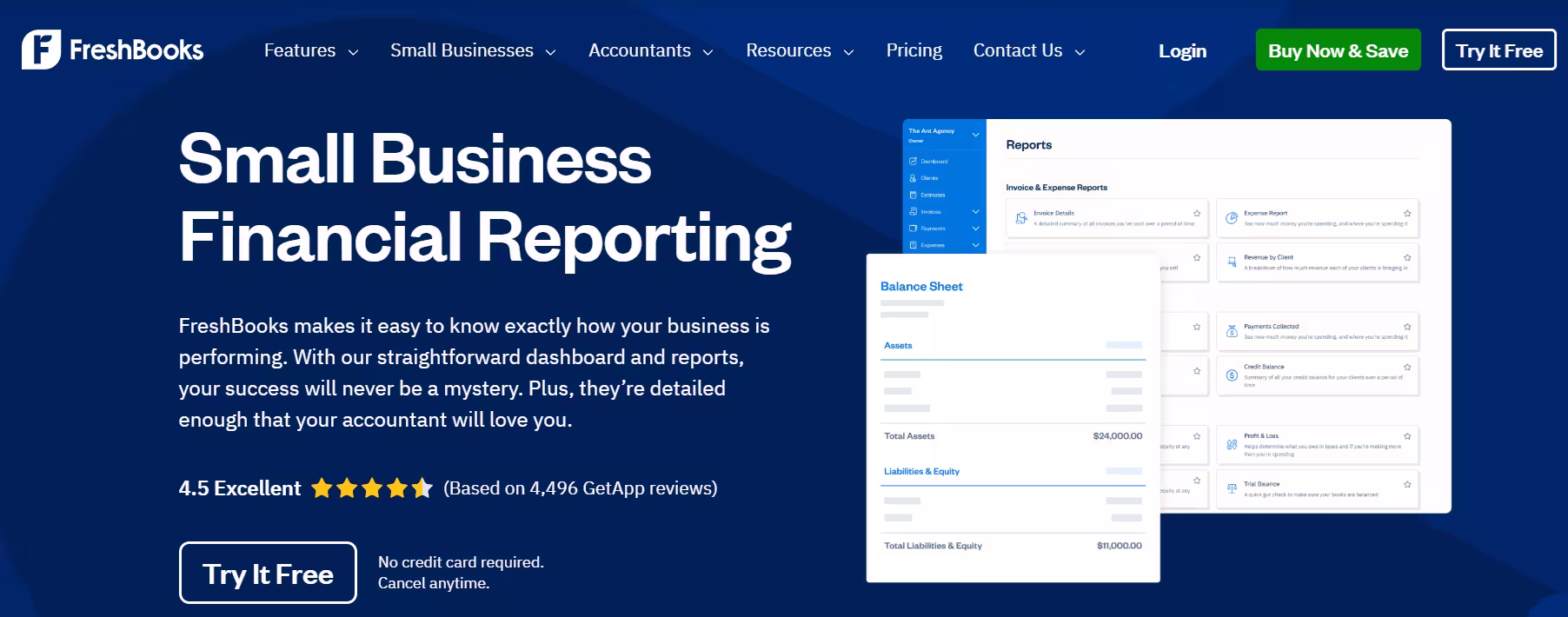The image size is (1568, 617).
Task: Click the FreshBooks logo icon
Action: [41, 50]
